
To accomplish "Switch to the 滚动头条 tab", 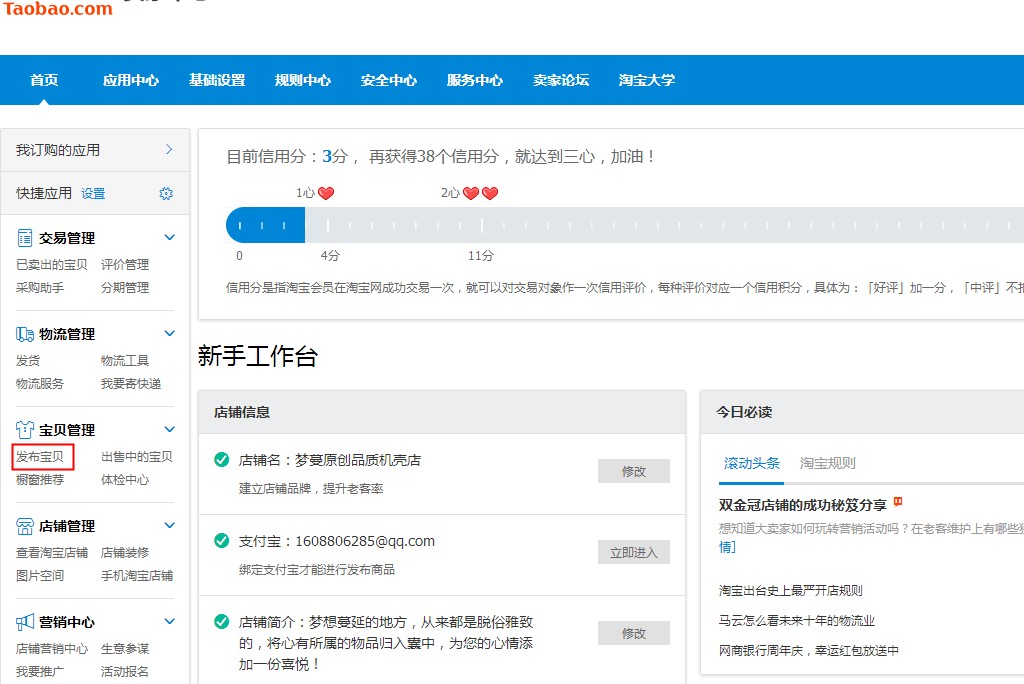I will coord(752,463).
